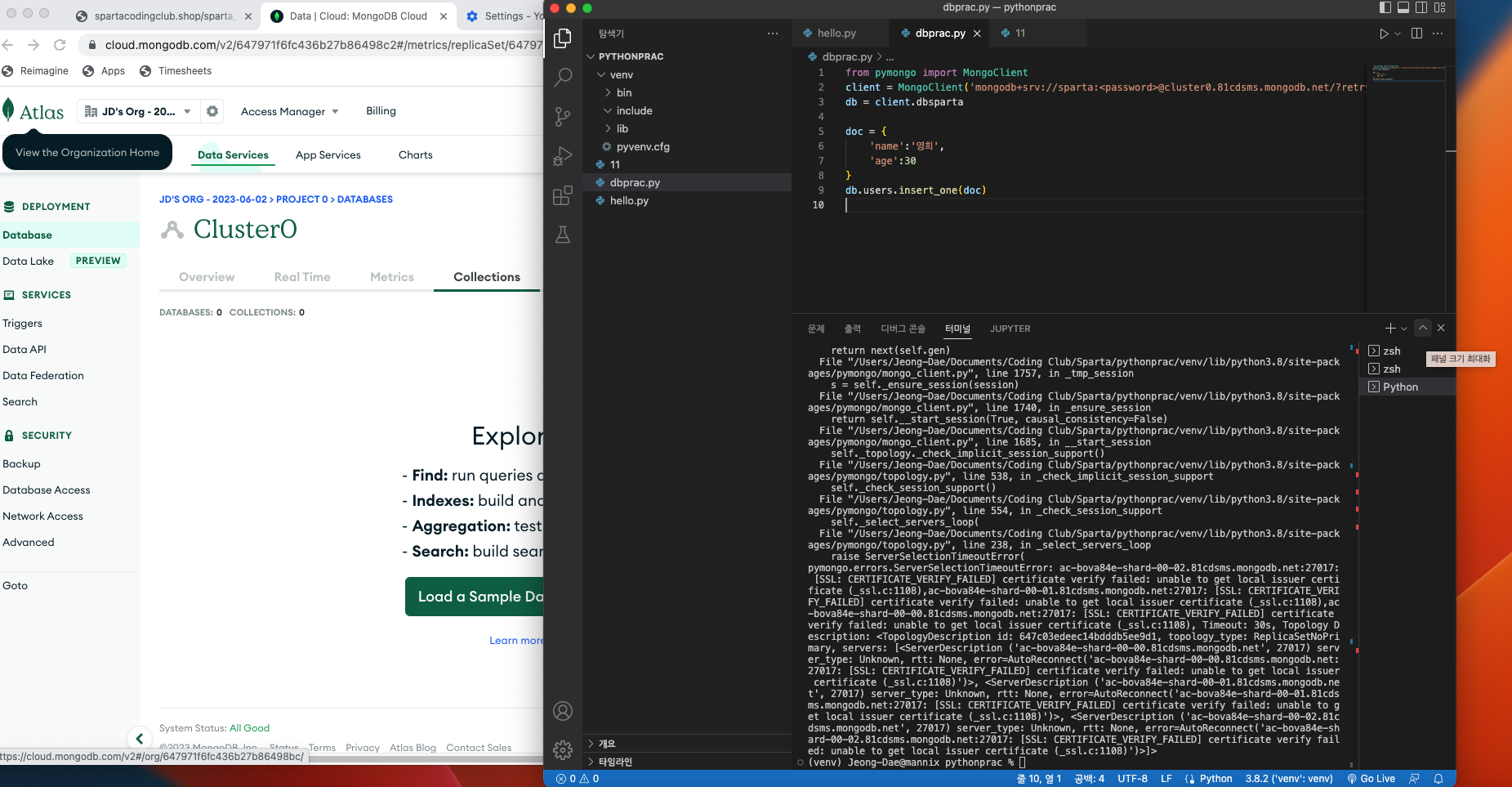Select the Python terminal in the terminal list
The image size is (1512, 787).
tap(1407, 387)
